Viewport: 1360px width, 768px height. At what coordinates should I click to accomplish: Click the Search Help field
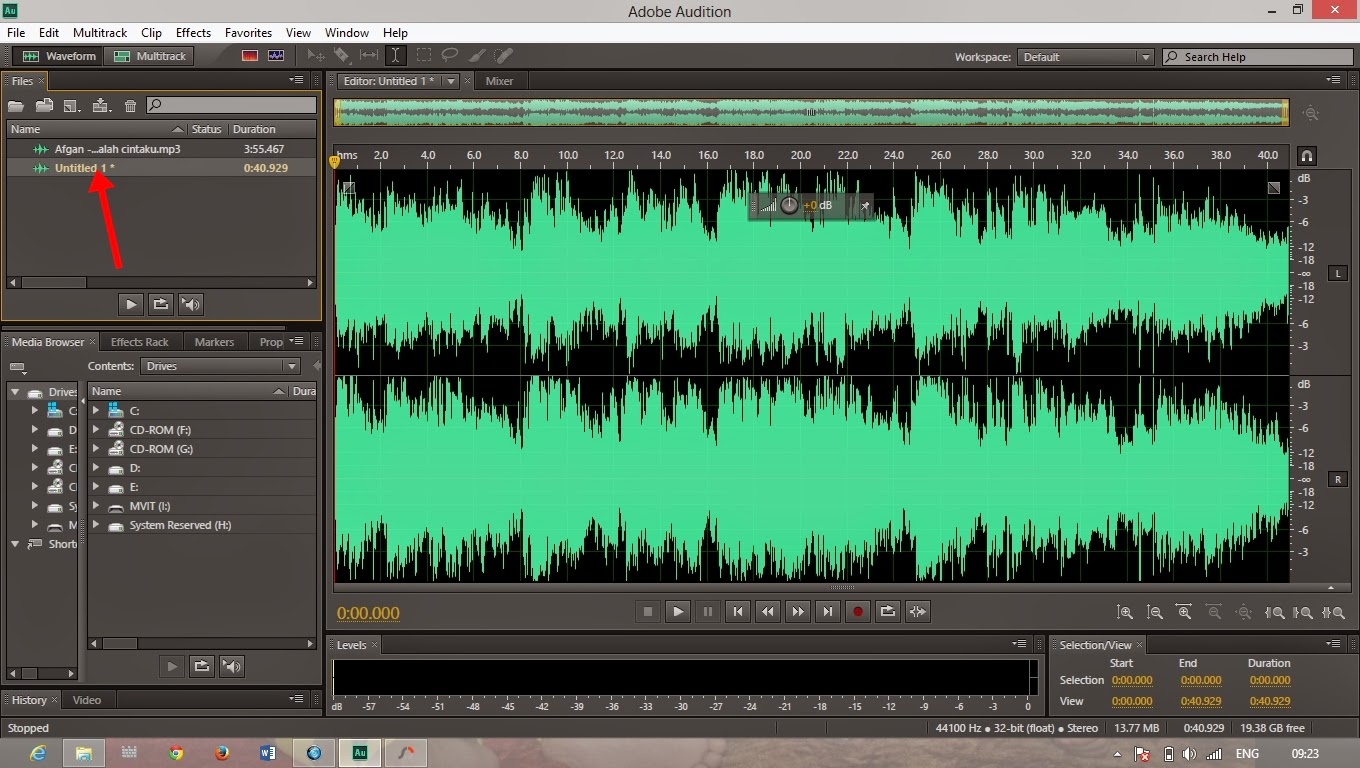pos(1256,57)
